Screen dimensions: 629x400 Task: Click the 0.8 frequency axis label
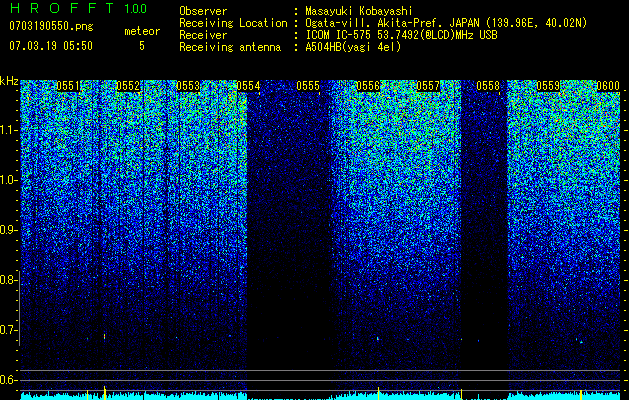pyautogui.click(x=7, y=280)
